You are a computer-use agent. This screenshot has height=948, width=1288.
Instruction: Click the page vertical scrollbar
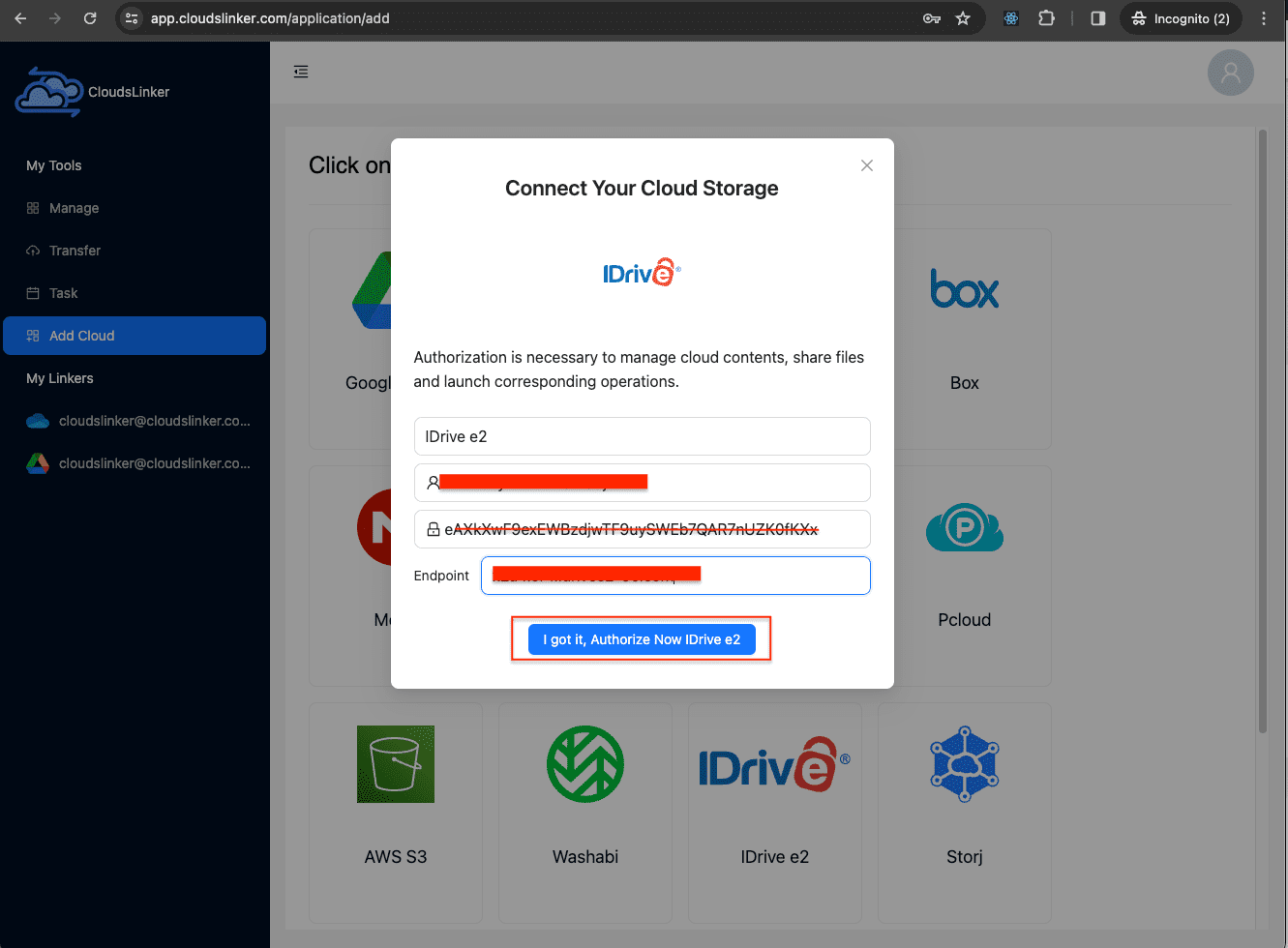pos(1262,431)
